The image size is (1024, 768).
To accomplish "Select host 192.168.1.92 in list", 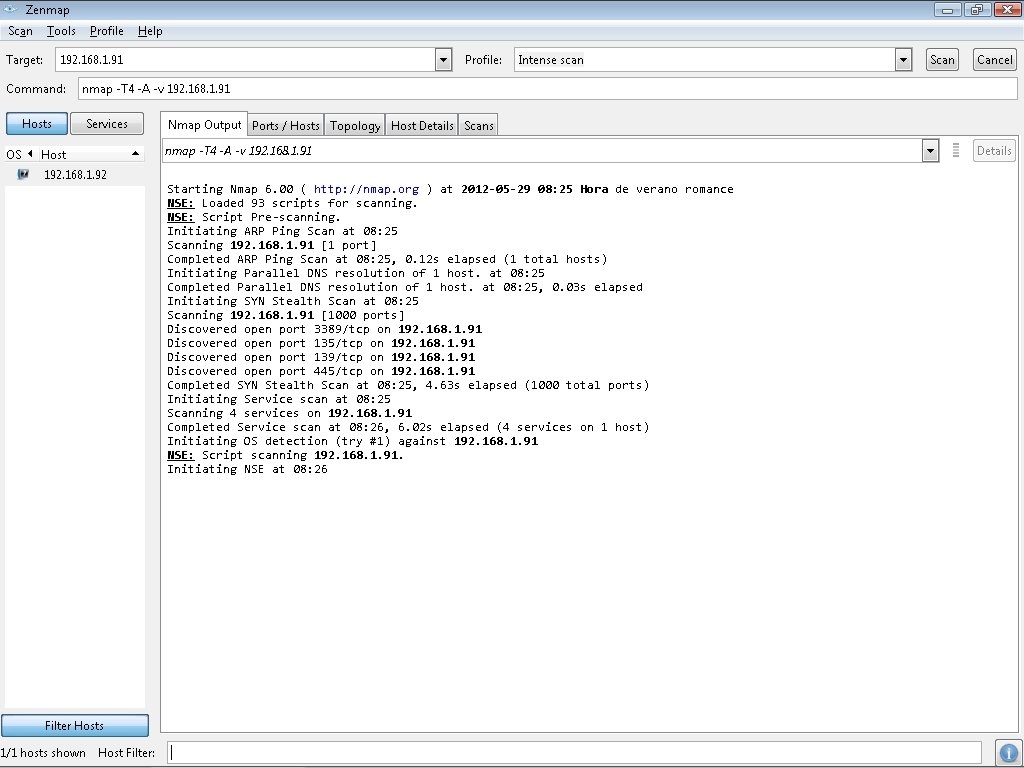I will tap(75, 174).
